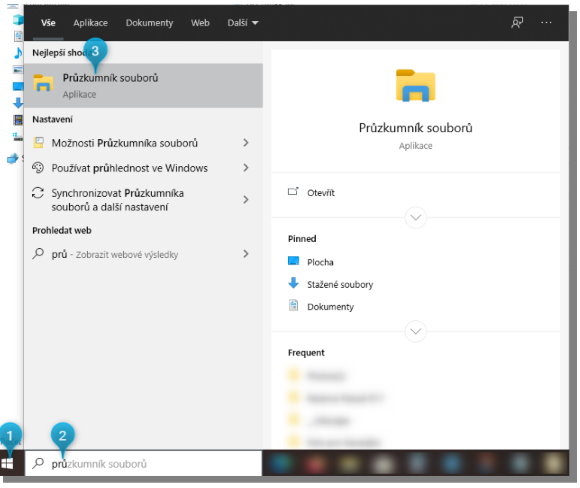
Task: Expand arrow for Synchronizovat Průzkumníka souborů
Action: [x=246, y=200]
